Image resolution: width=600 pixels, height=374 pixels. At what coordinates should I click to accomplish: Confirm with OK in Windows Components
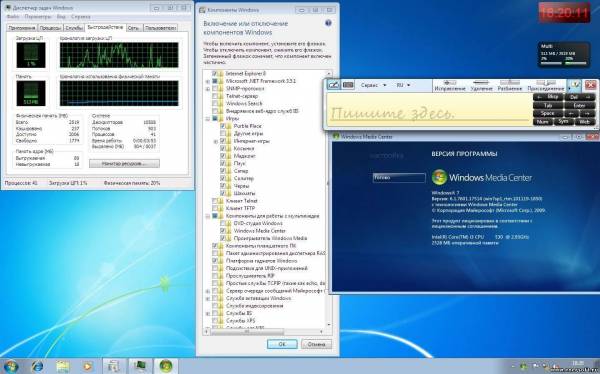[282, 344]
